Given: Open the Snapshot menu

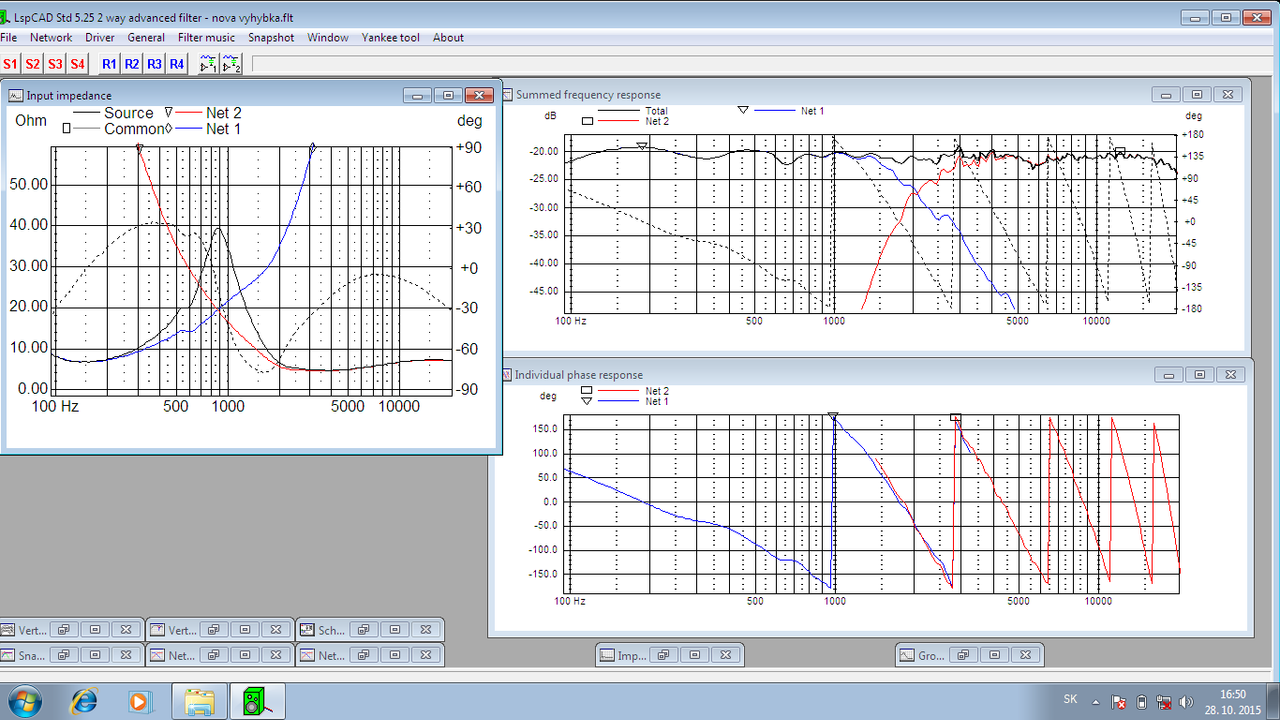Looking at the screenshot, I should pyautogui.click(x=271, y=38).
